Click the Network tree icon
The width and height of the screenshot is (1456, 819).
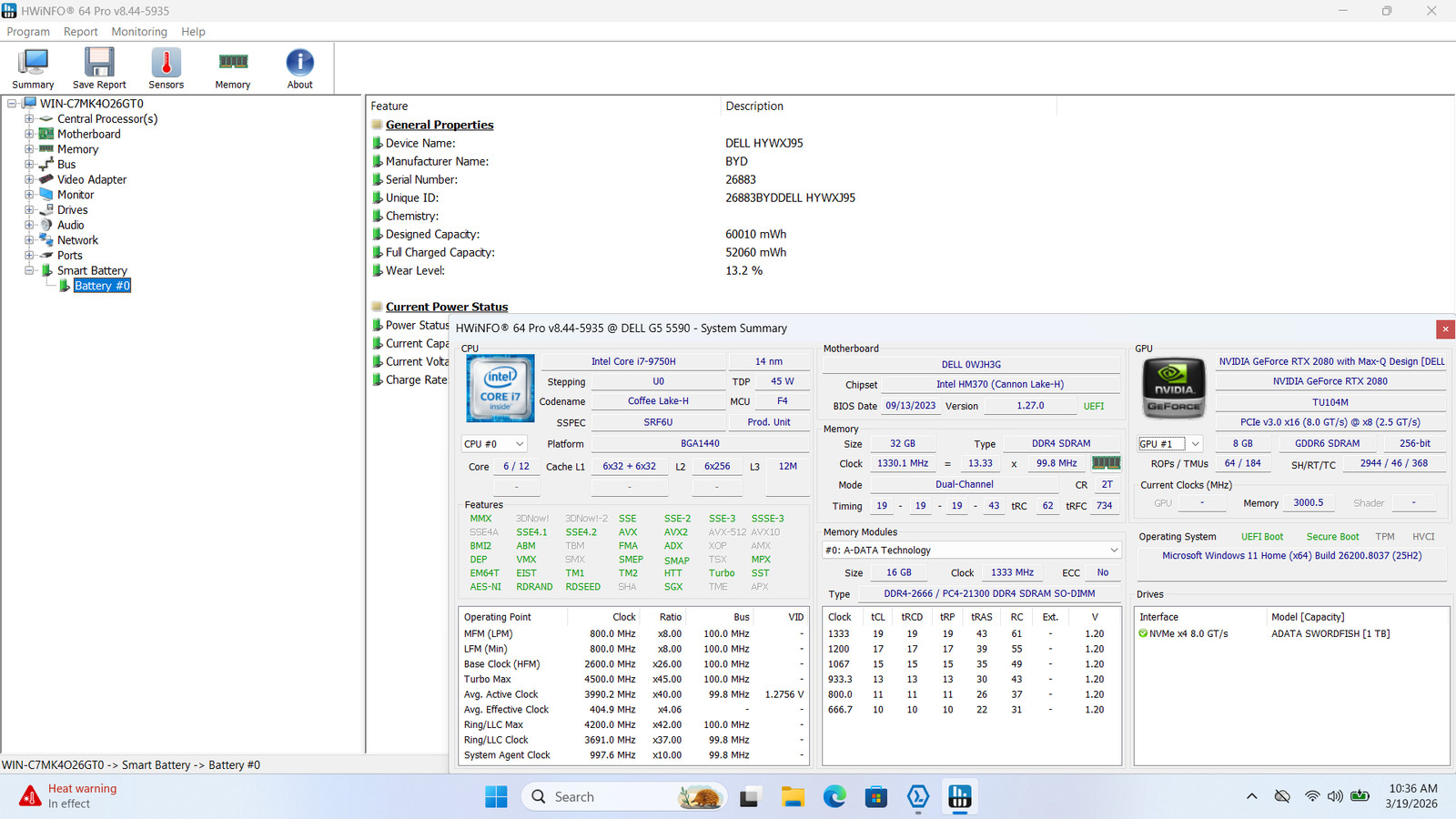(46, 240)
